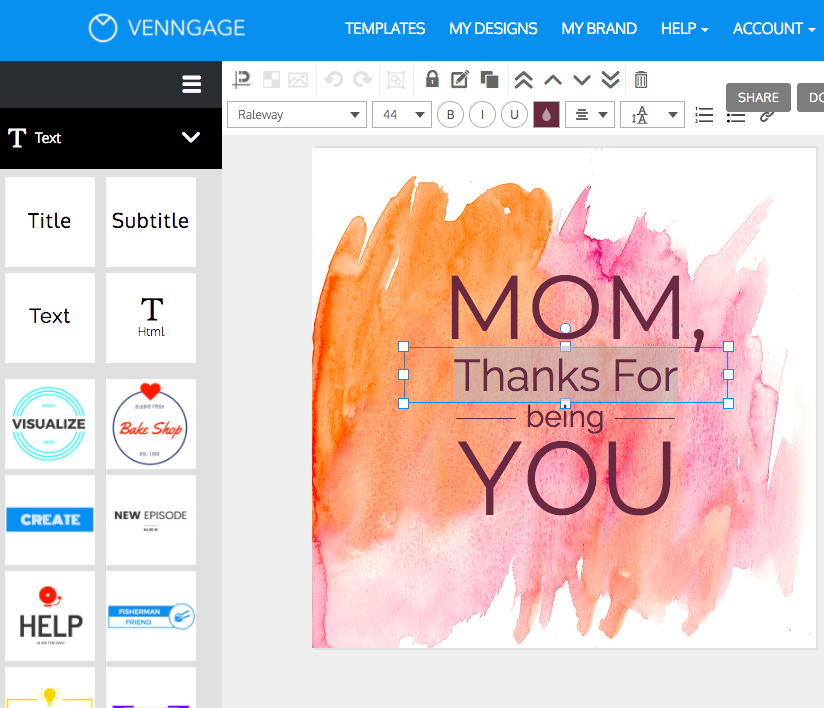824x708 pixels.
Task: Open the font size 44 dropdown
Action: click(402, 115)
